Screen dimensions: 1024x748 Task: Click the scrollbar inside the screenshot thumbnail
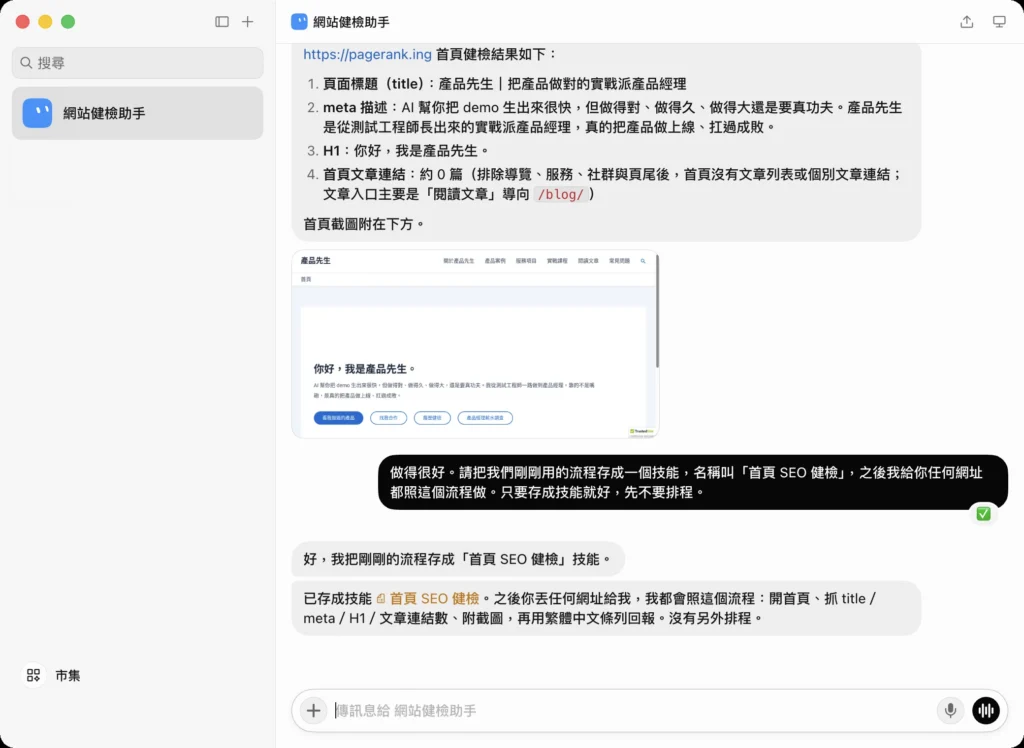coord(657,312)
